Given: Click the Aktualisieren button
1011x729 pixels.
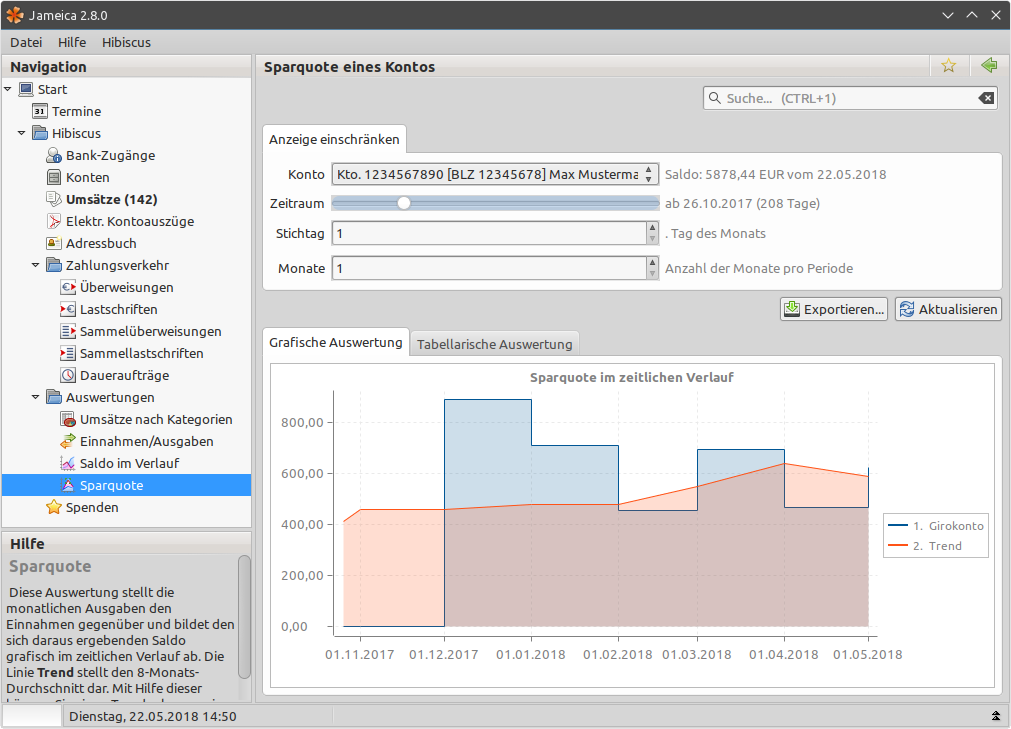Looking at the screenshot, I should [x=948, y=309].
